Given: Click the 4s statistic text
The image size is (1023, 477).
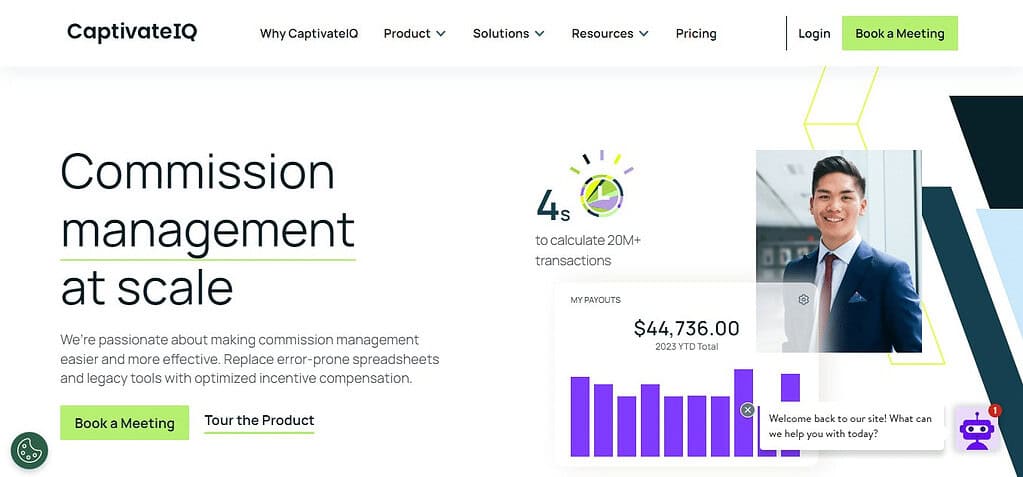Looking at the screenshot, I should tap(553, 206).
